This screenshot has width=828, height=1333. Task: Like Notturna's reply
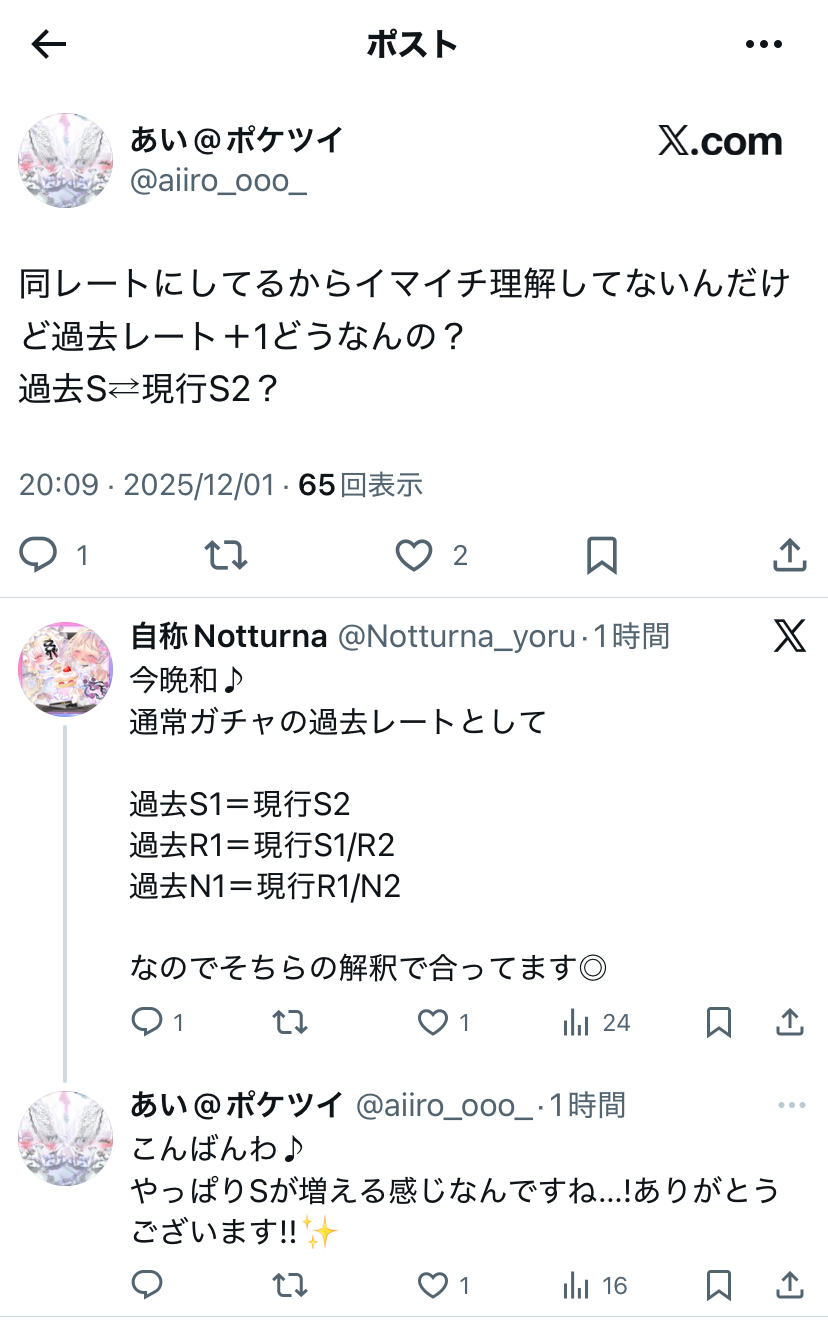pos(432,1022)
